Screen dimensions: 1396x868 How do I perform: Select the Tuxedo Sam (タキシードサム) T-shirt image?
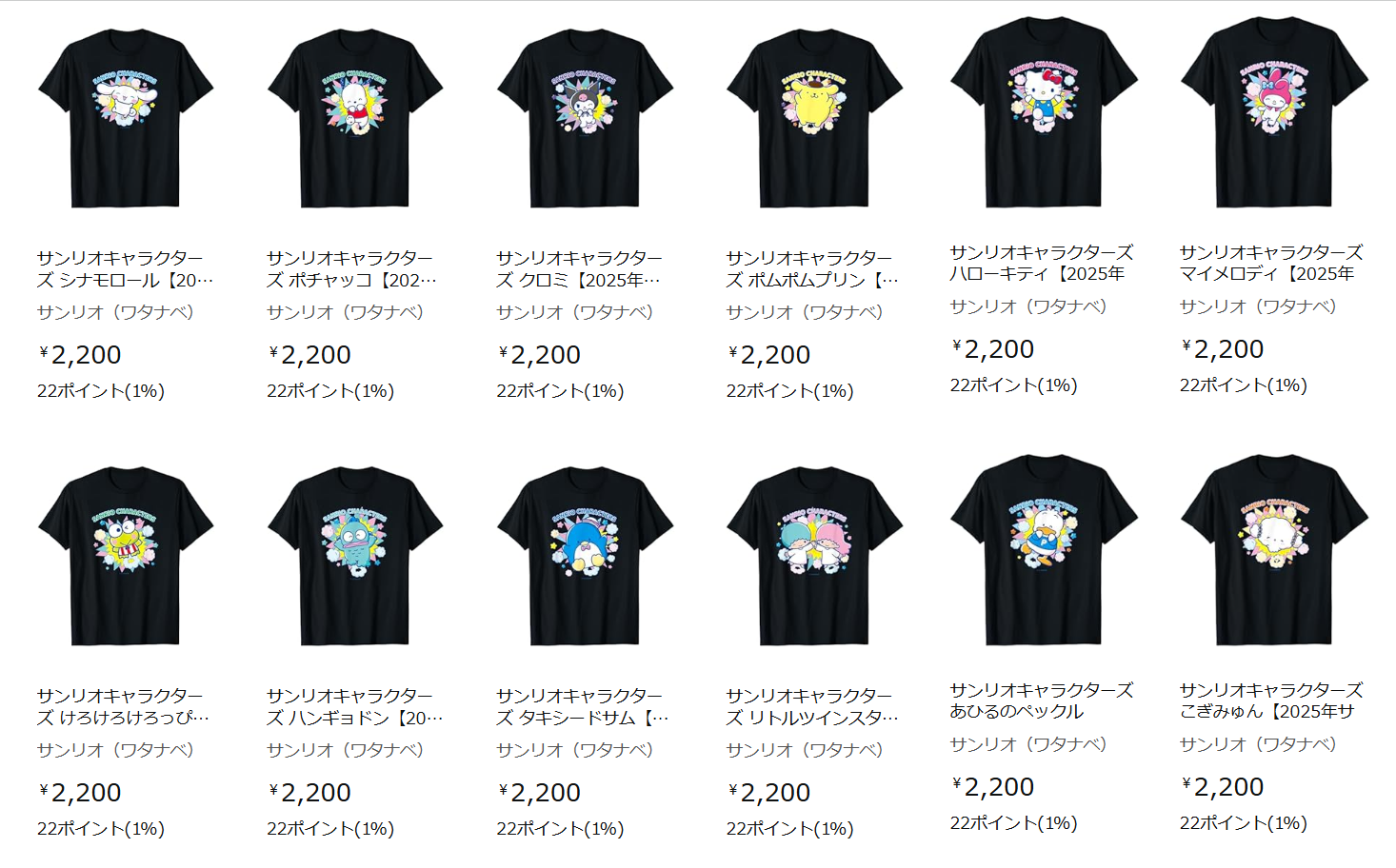click(585, 556)
